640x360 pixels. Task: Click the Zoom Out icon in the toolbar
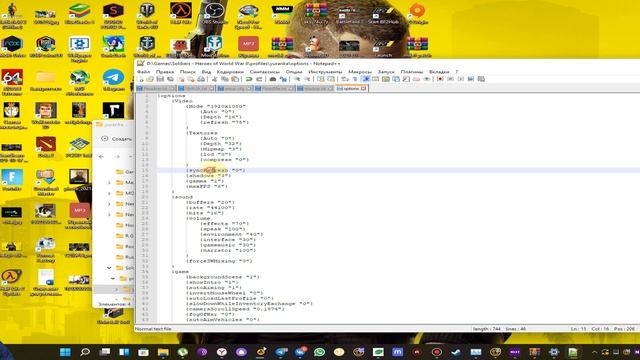(x=307, y=79)
